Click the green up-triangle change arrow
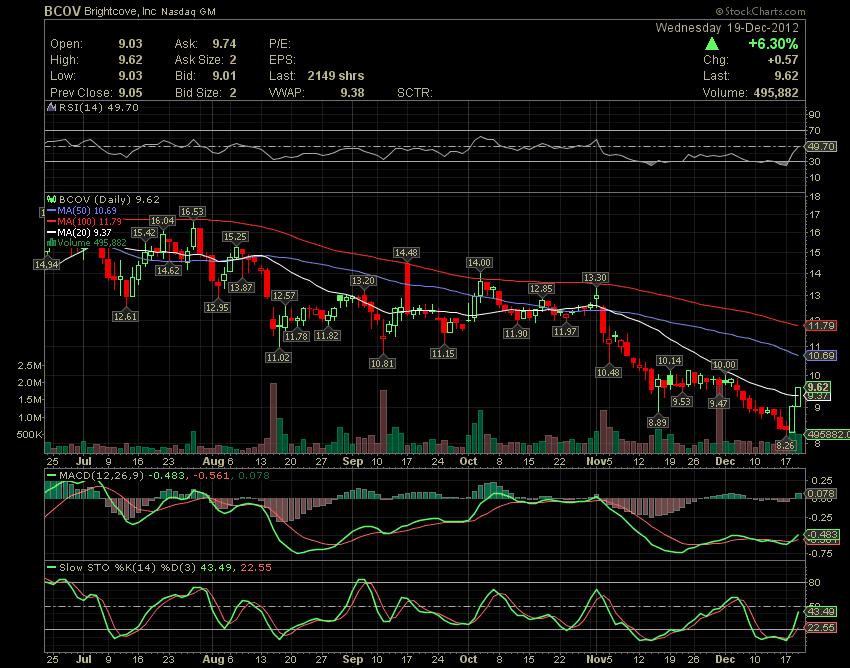 coord(712,44)
